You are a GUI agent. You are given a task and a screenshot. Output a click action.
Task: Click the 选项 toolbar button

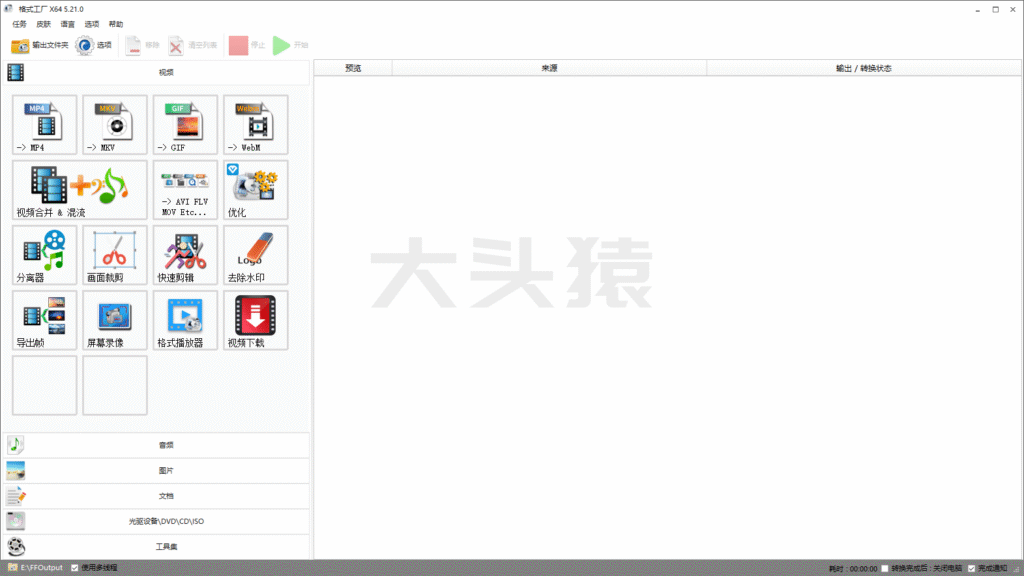94,45
